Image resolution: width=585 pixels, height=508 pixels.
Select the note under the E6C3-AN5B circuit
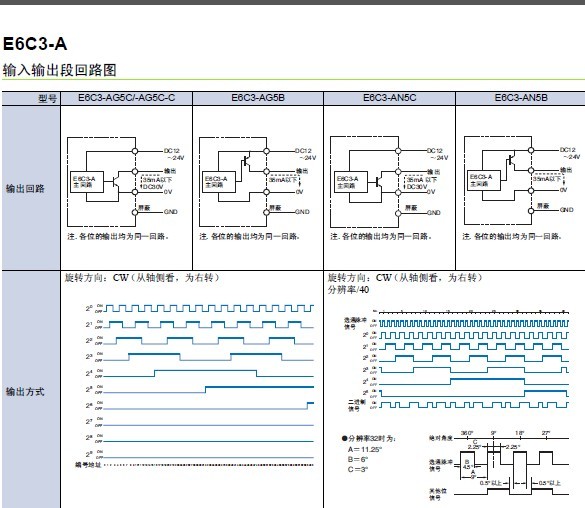(x=512, y=236)
